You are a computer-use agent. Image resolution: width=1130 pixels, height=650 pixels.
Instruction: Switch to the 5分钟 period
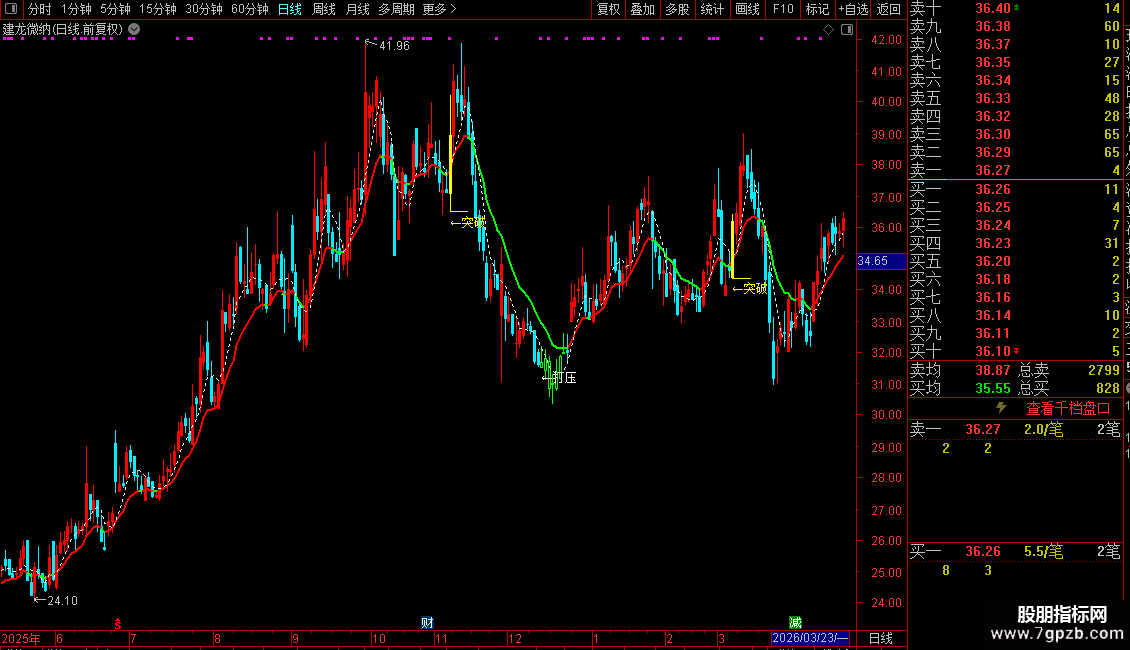[115, 9]
